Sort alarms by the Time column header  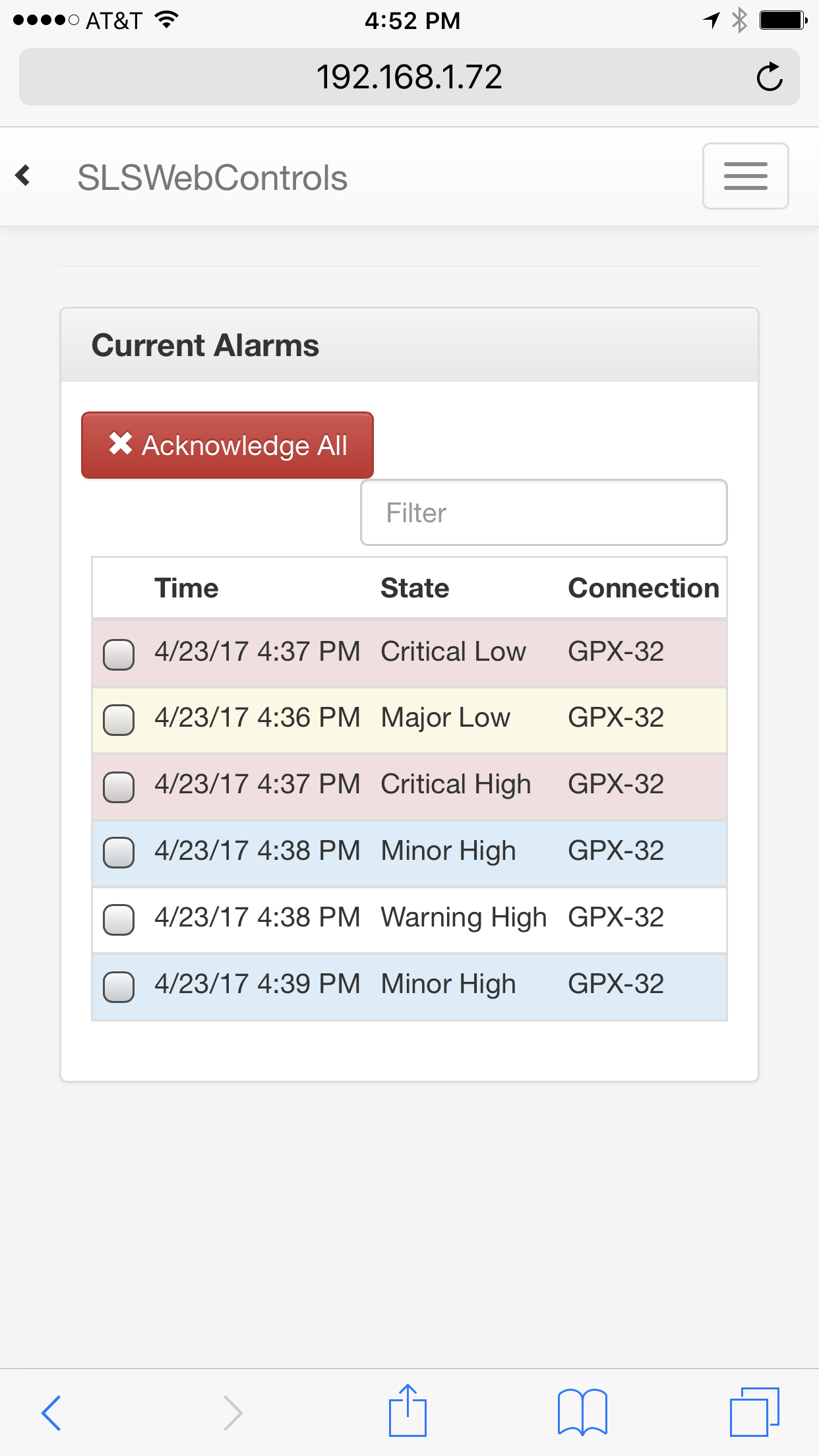coord(187,588)
